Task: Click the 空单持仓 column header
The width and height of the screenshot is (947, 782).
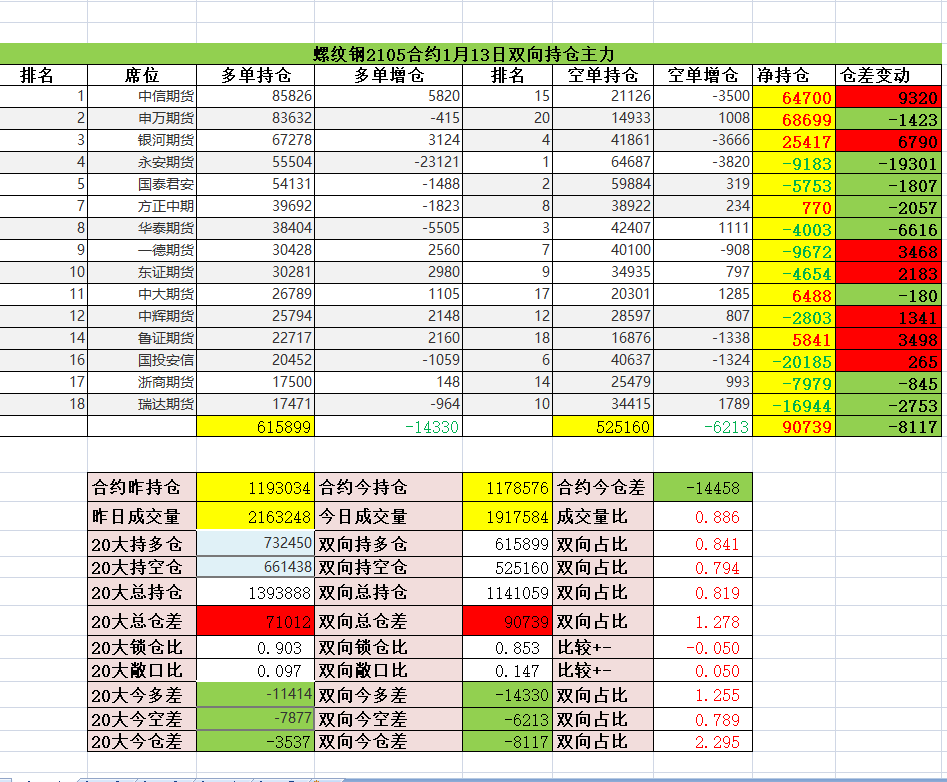Action: (603, 75)
